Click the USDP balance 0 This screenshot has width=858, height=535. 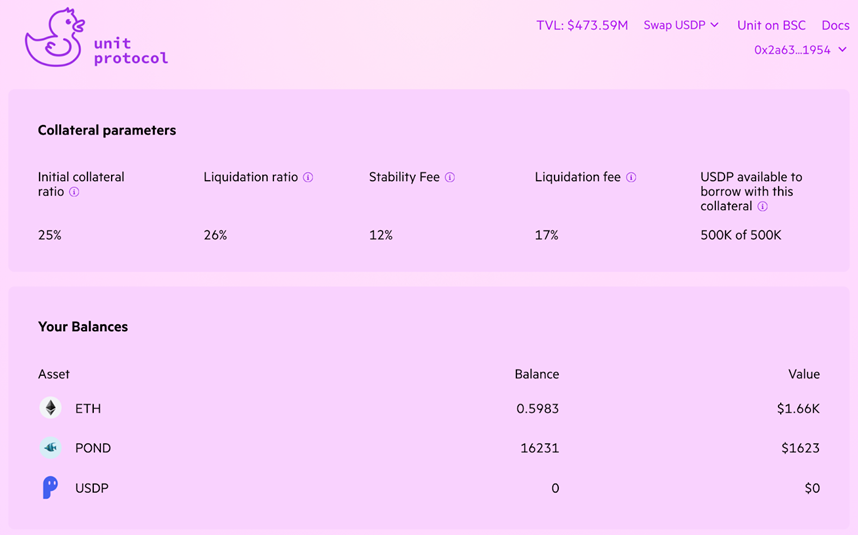pos(555,488)
